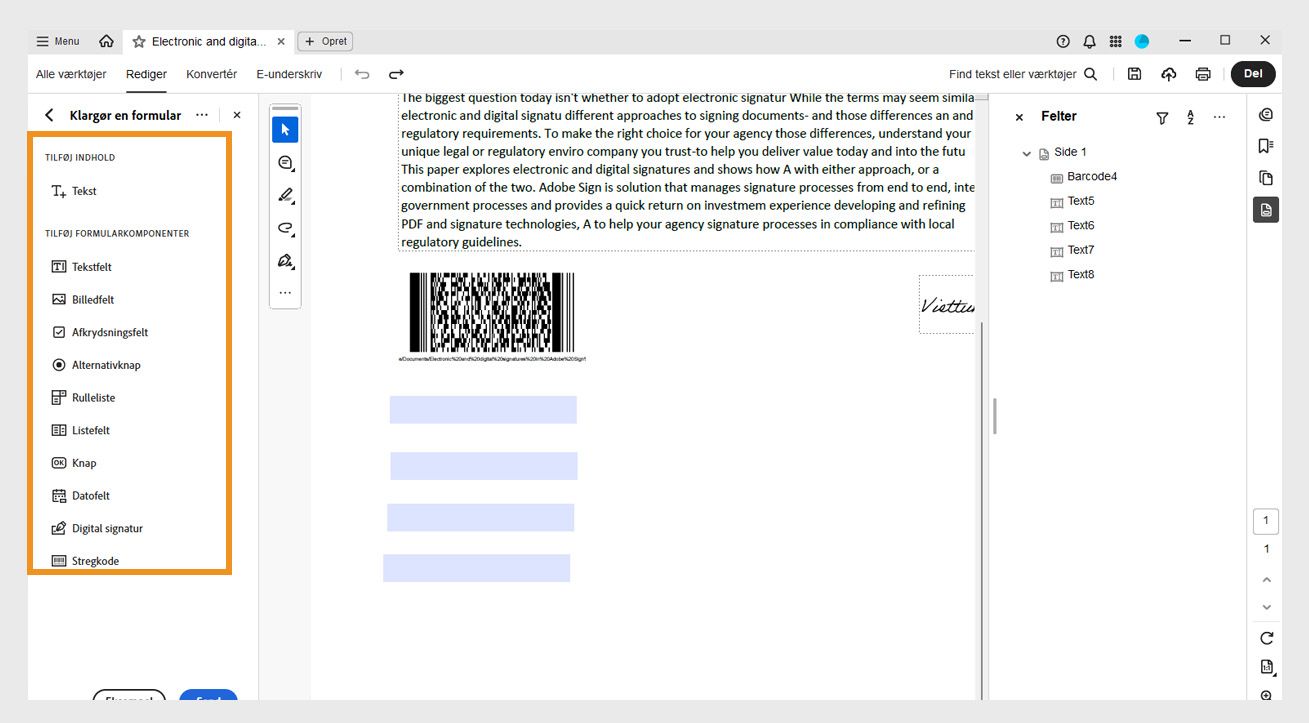
Task: Show more quick toolbar options
Action: tap(285, 293)
